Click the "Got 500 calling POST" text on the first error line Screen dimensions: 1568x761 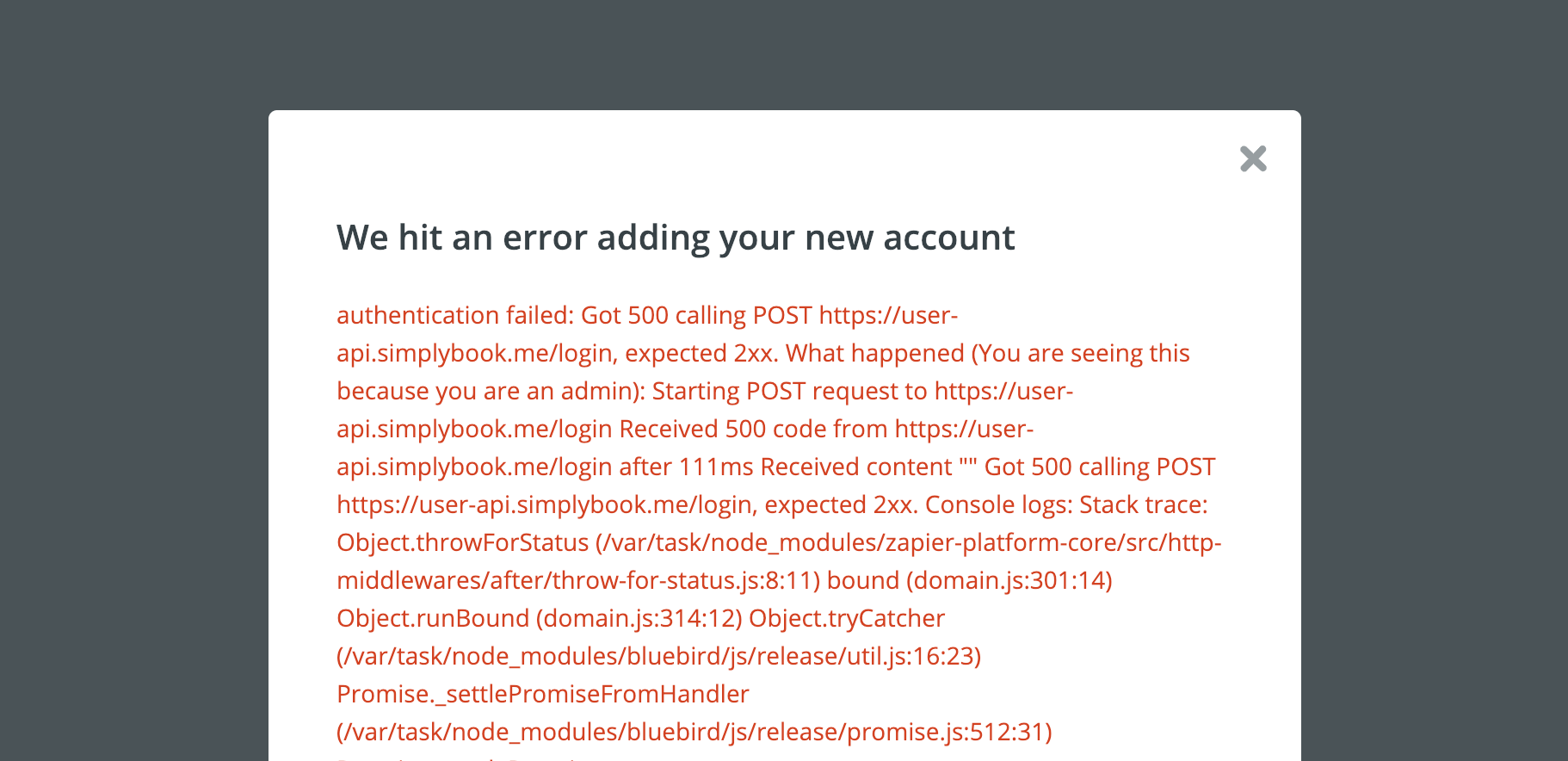coord(696,315)
